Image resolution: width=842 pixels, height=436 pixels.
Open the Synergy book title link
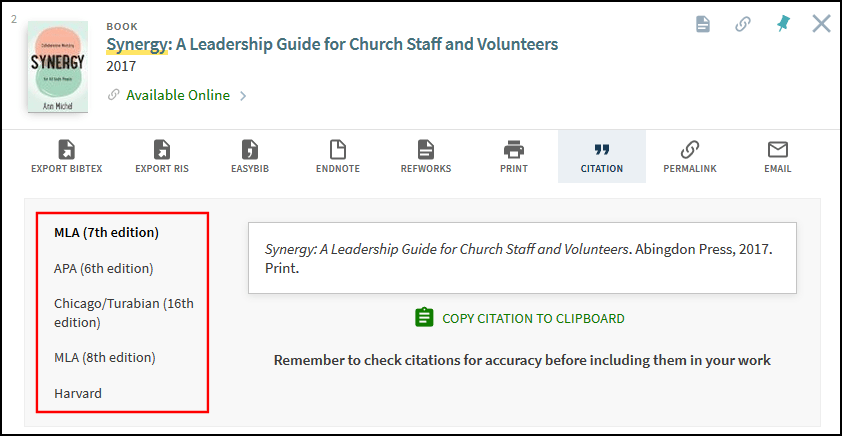click(332, 44)
